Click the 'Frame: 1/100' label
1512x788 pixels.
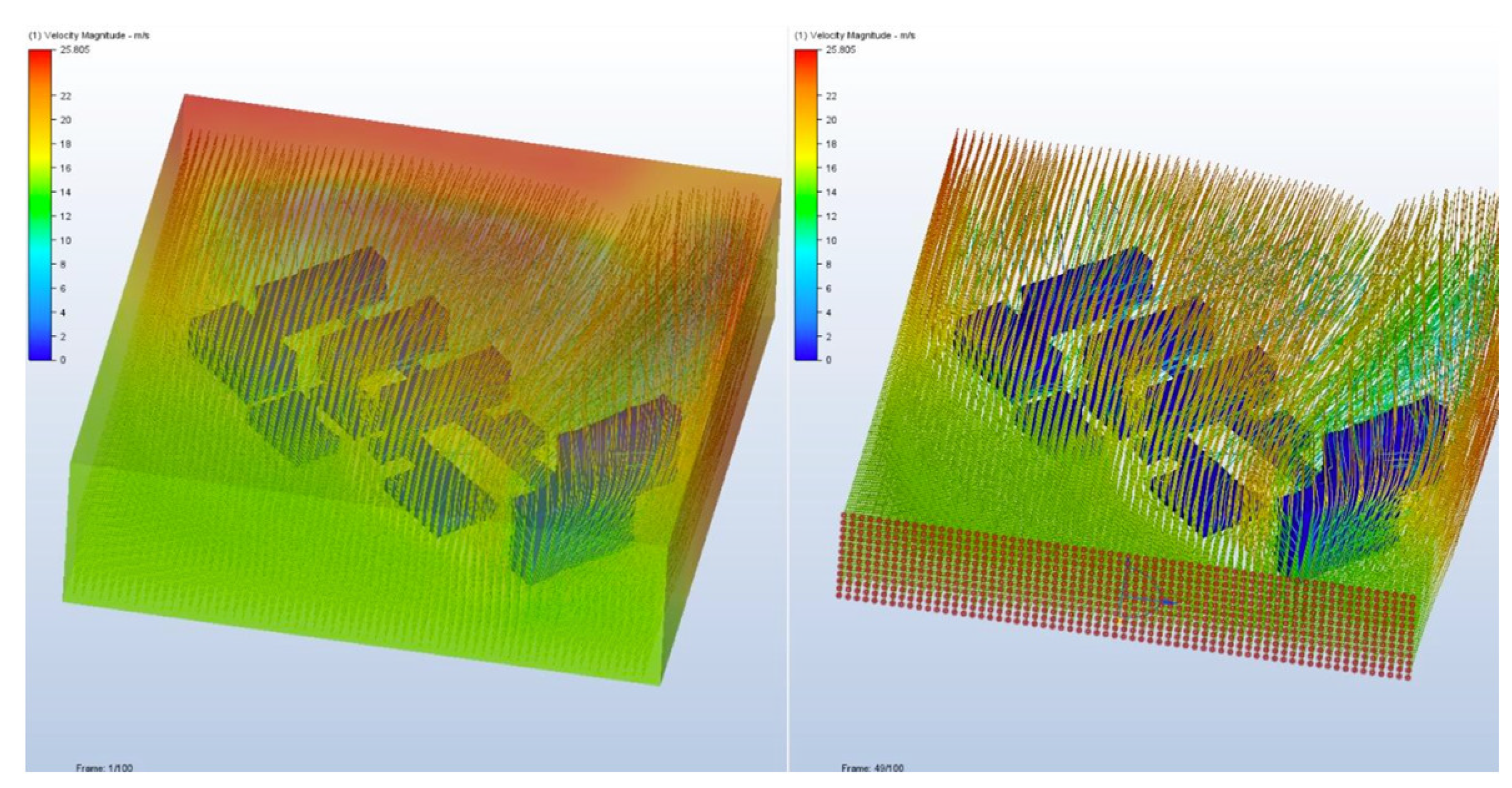point(104,767)
